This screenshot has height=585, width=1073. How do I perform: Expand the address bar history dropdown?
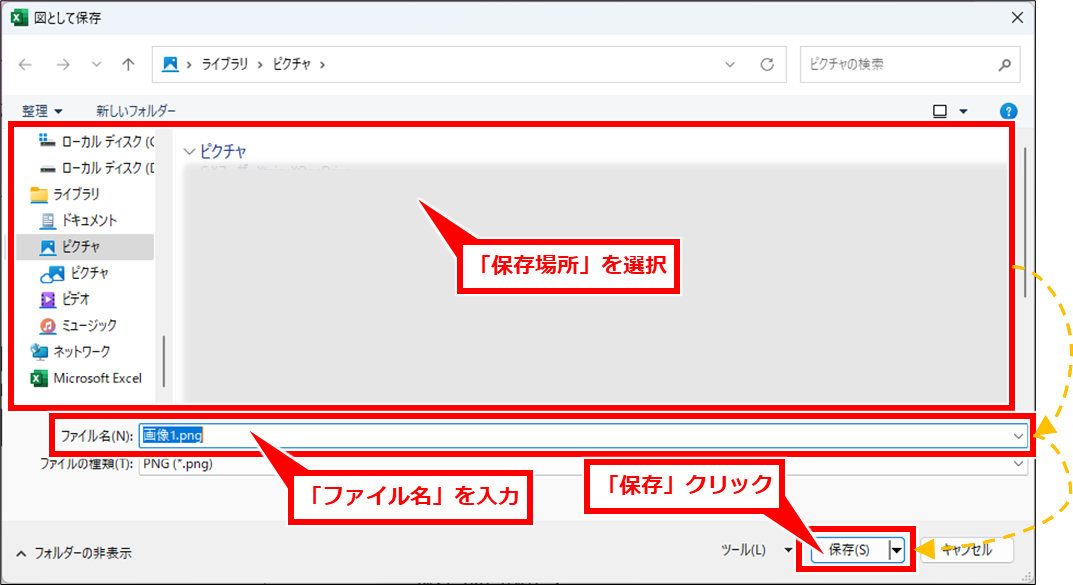click(x=731, y=64)
